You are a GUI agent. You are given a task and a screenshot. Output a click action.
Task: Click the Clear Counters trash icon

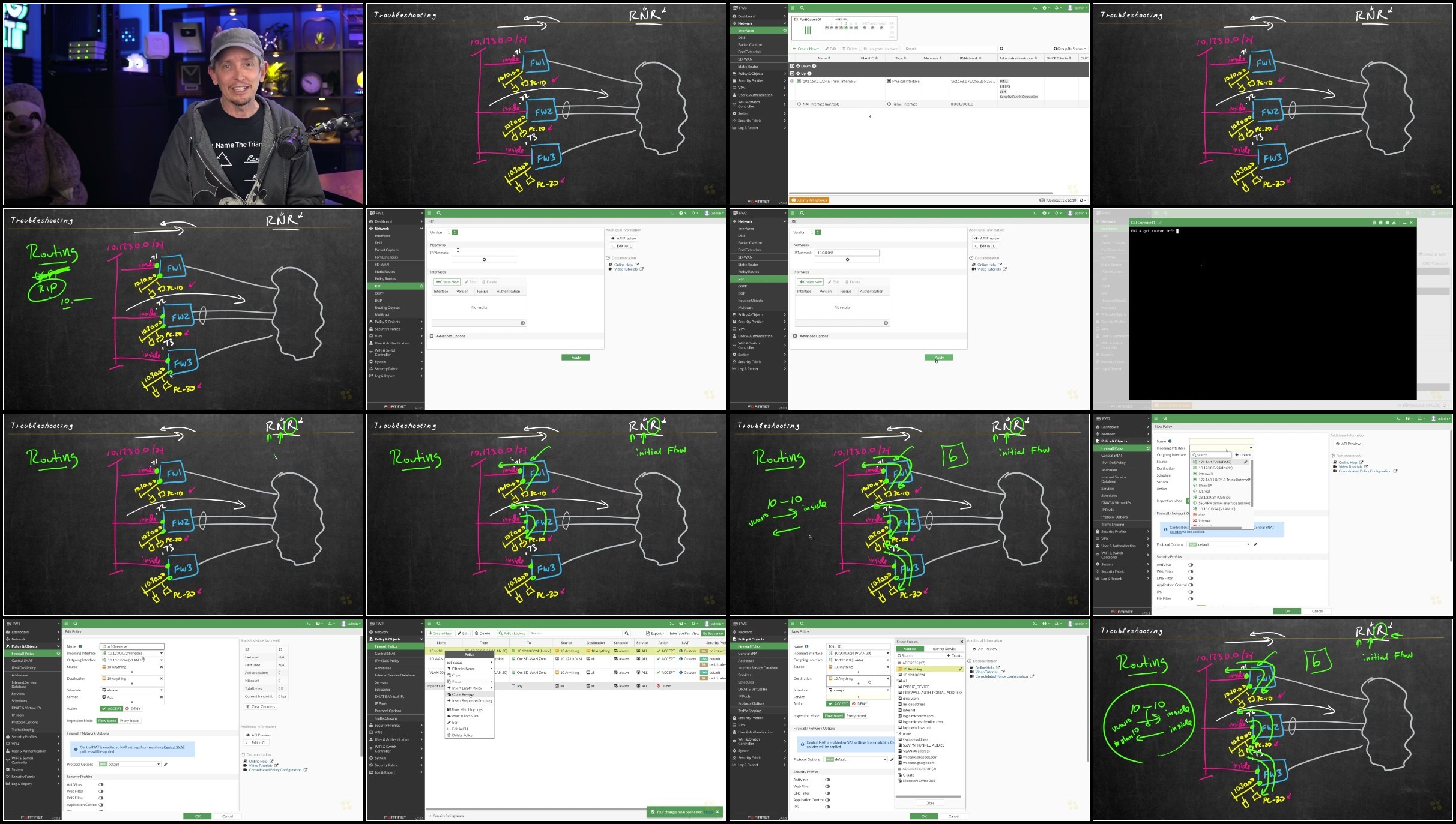(x=247, y=706)
